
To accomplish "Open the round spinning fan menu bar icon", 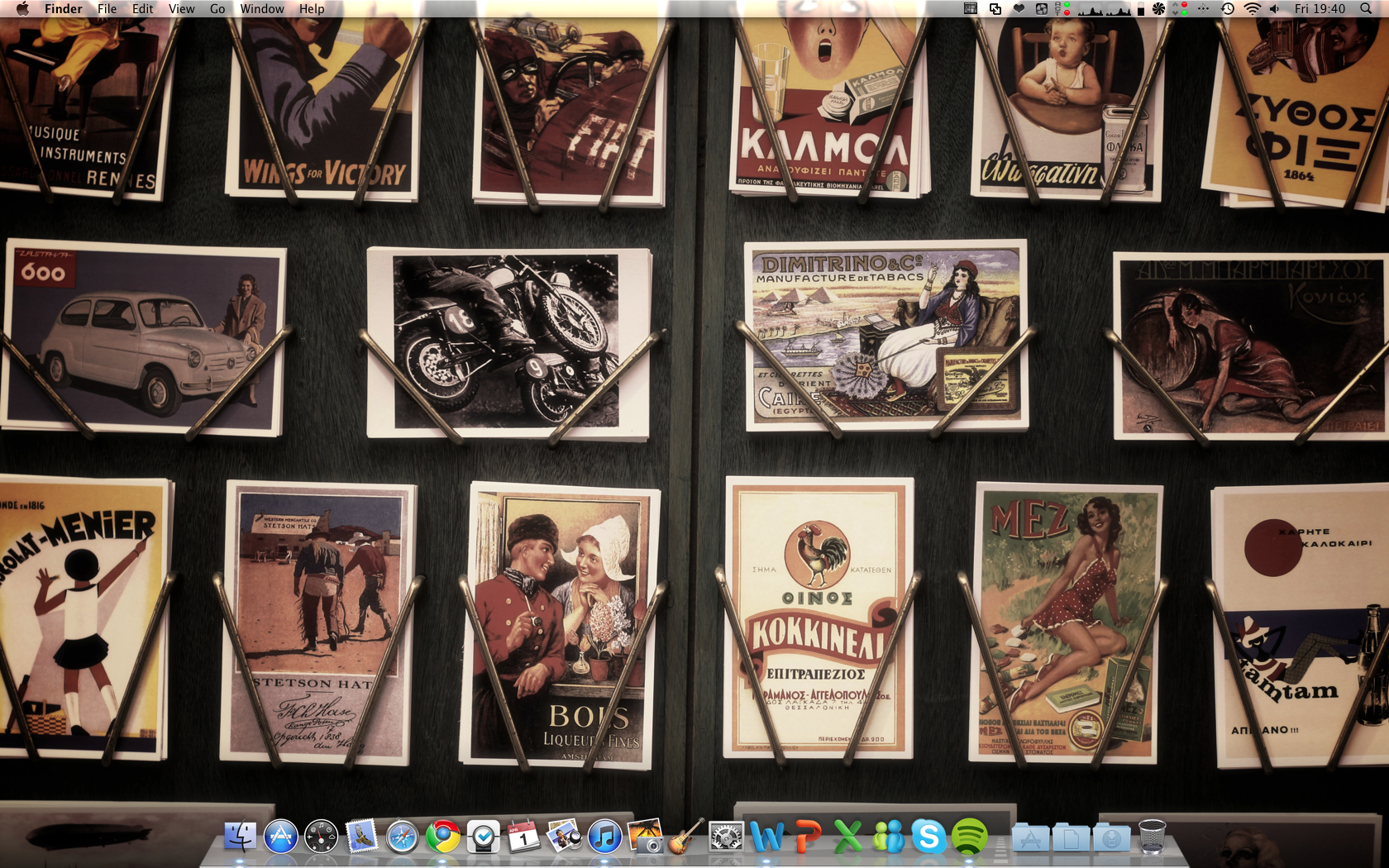I will coord(1158,8).
